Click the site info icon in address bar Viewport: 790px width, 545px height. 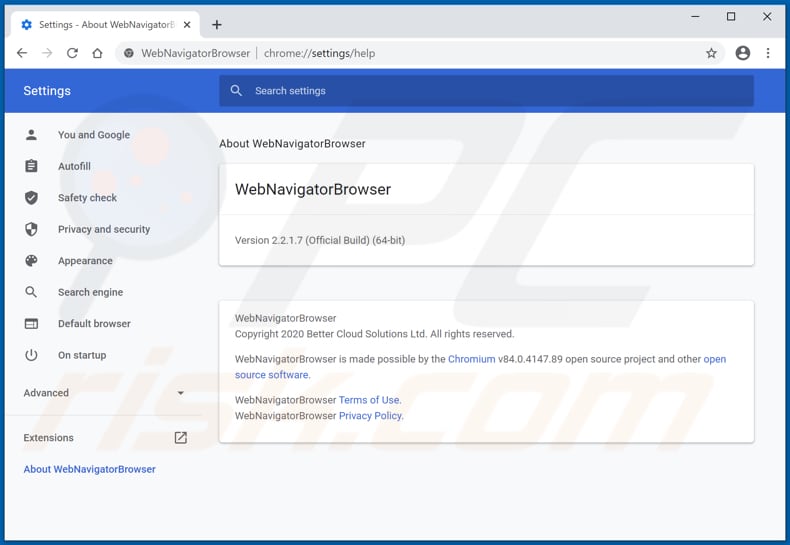129,53
